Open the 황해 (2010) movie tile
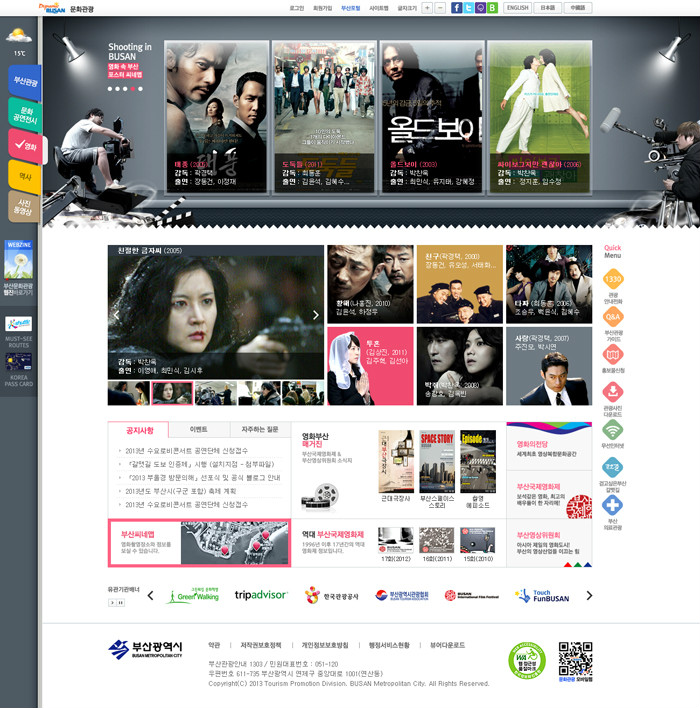Screen dimensions: 700x708 point(370,284)
